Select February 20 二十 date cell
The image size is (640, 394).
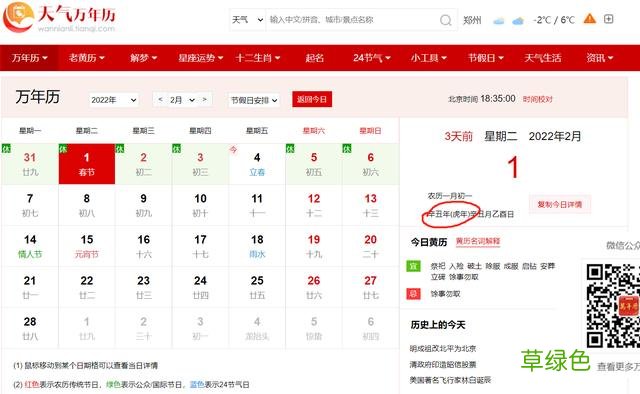tap(371, 246)
